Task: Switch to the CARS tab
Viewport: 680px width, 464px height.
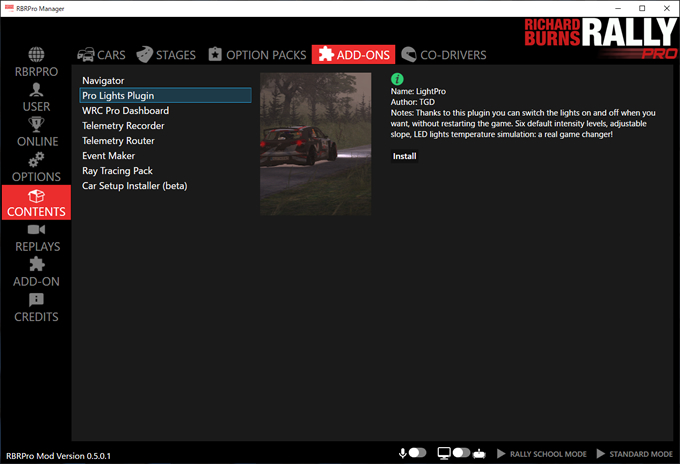Action: tap(101, 55)
